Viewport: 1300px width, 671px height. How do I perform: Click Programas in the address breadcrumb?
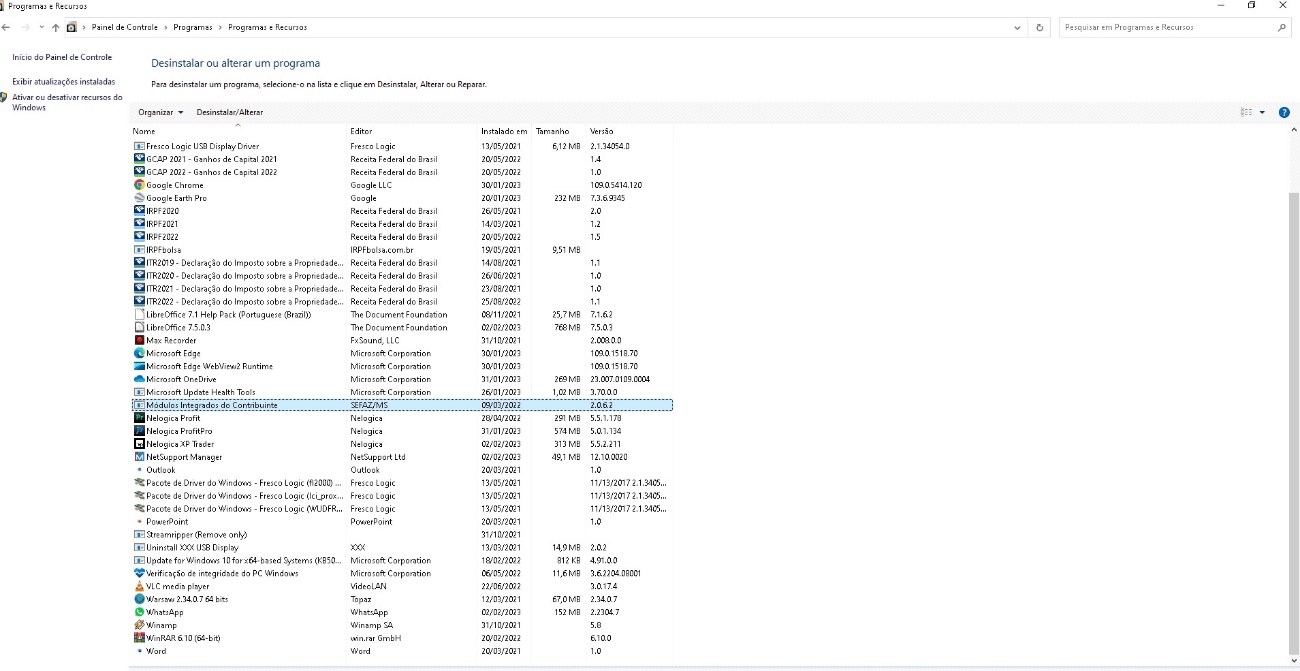(x=192, y=28)
